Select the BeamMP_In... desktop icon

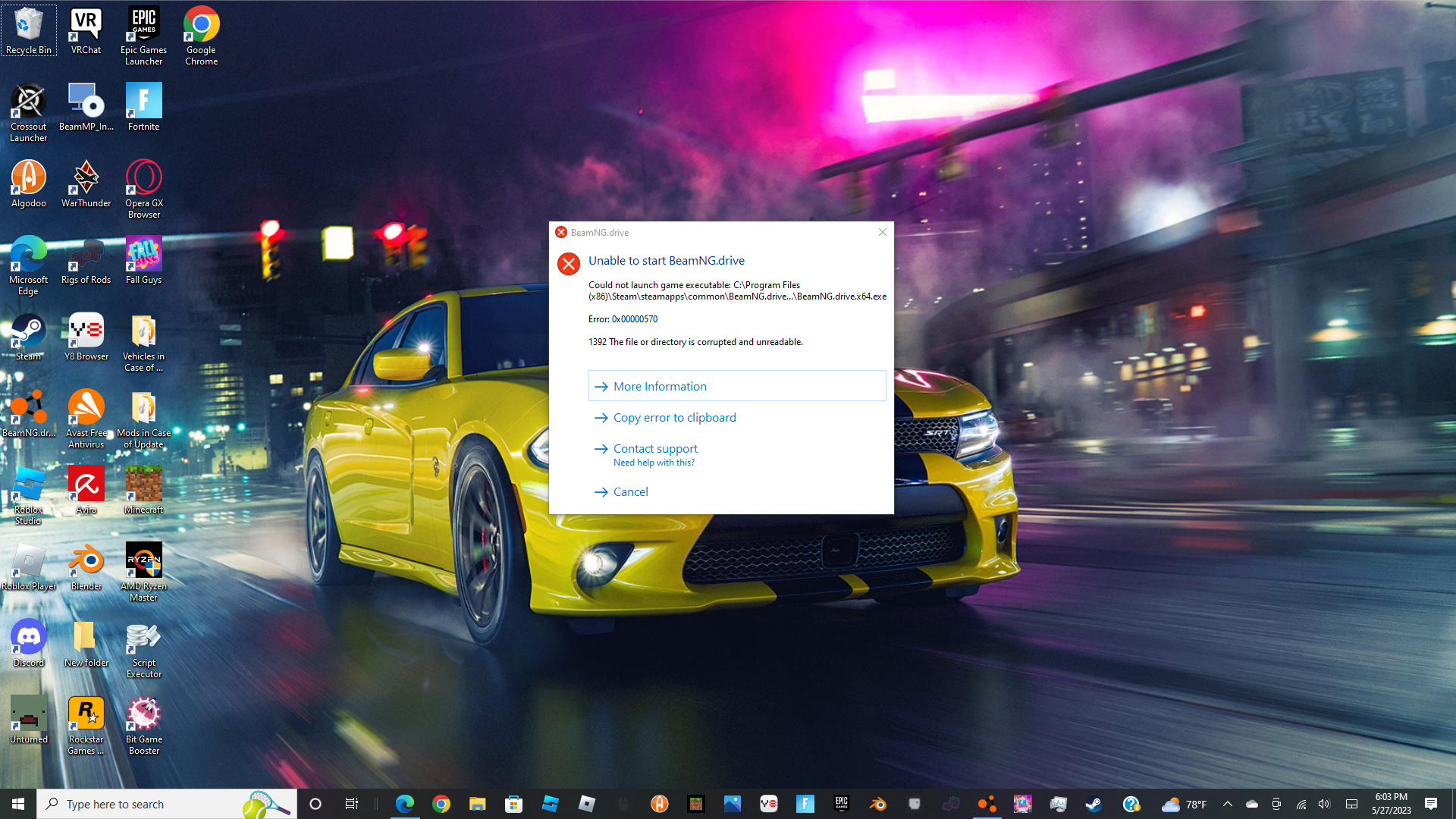pyautogui.click(x=86, y=107)
